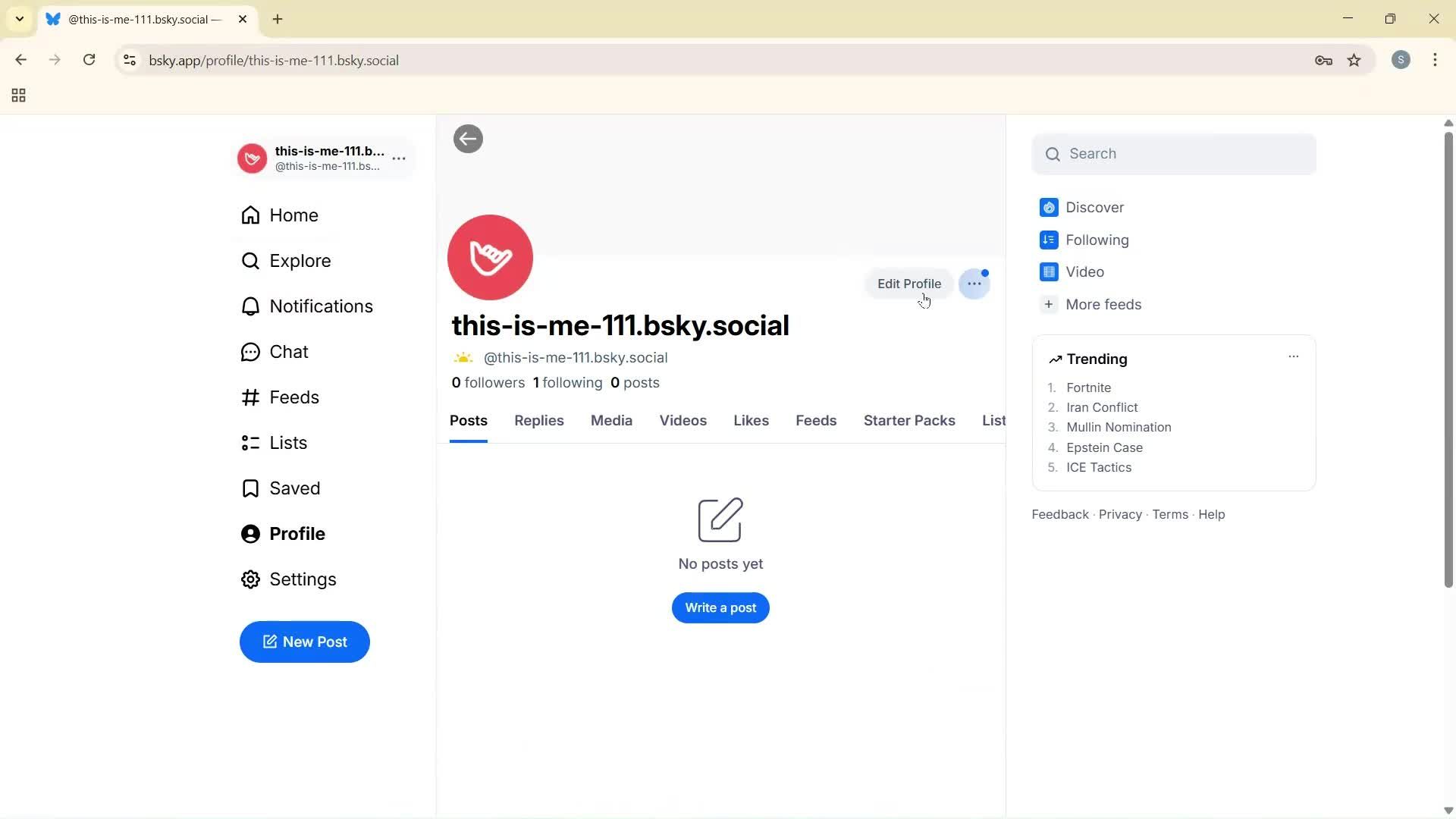Switch to the Replies tab

pos(538,420)
